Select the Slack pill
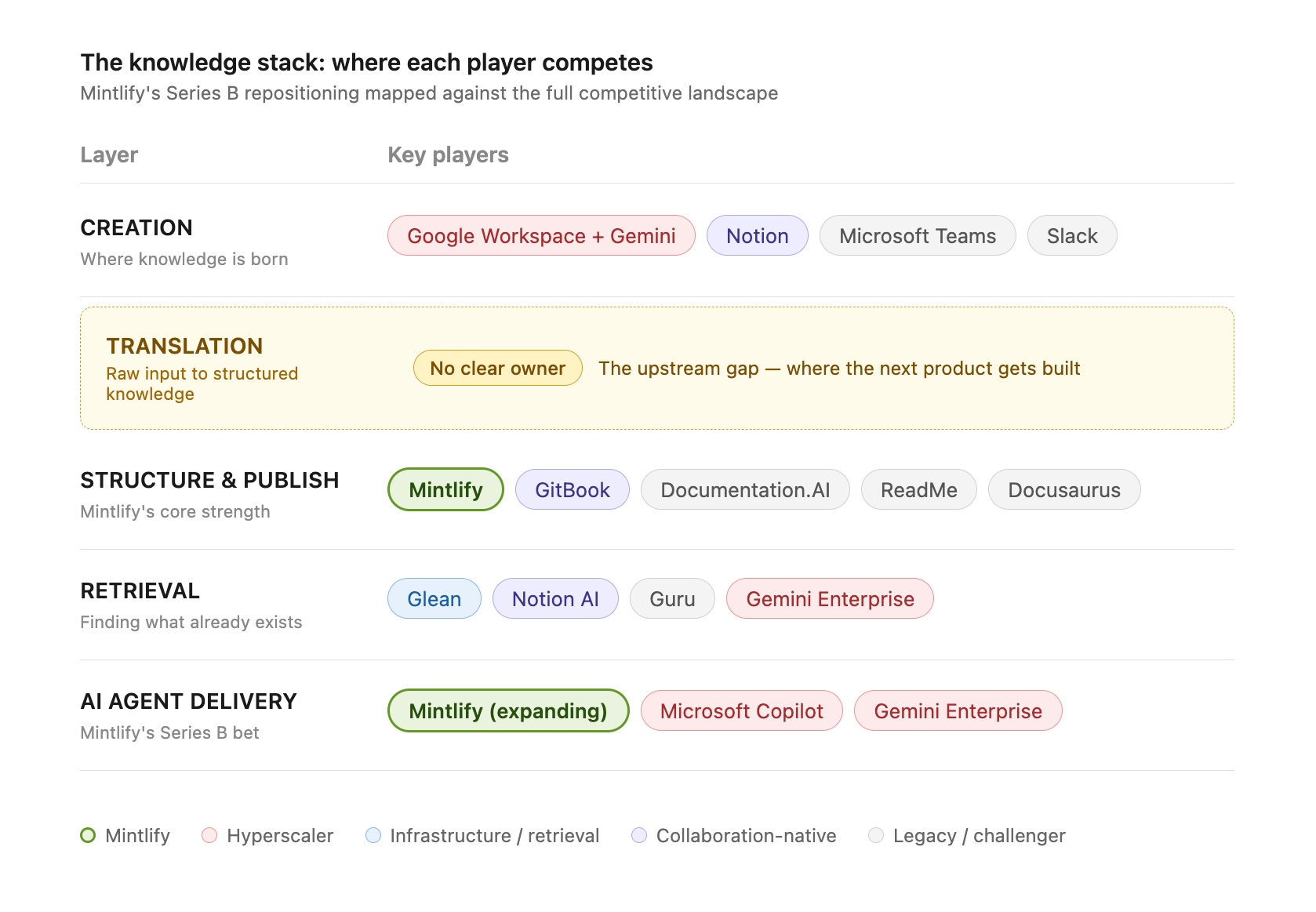This screenshot has width=1316, height=912. coord(1072,235)
